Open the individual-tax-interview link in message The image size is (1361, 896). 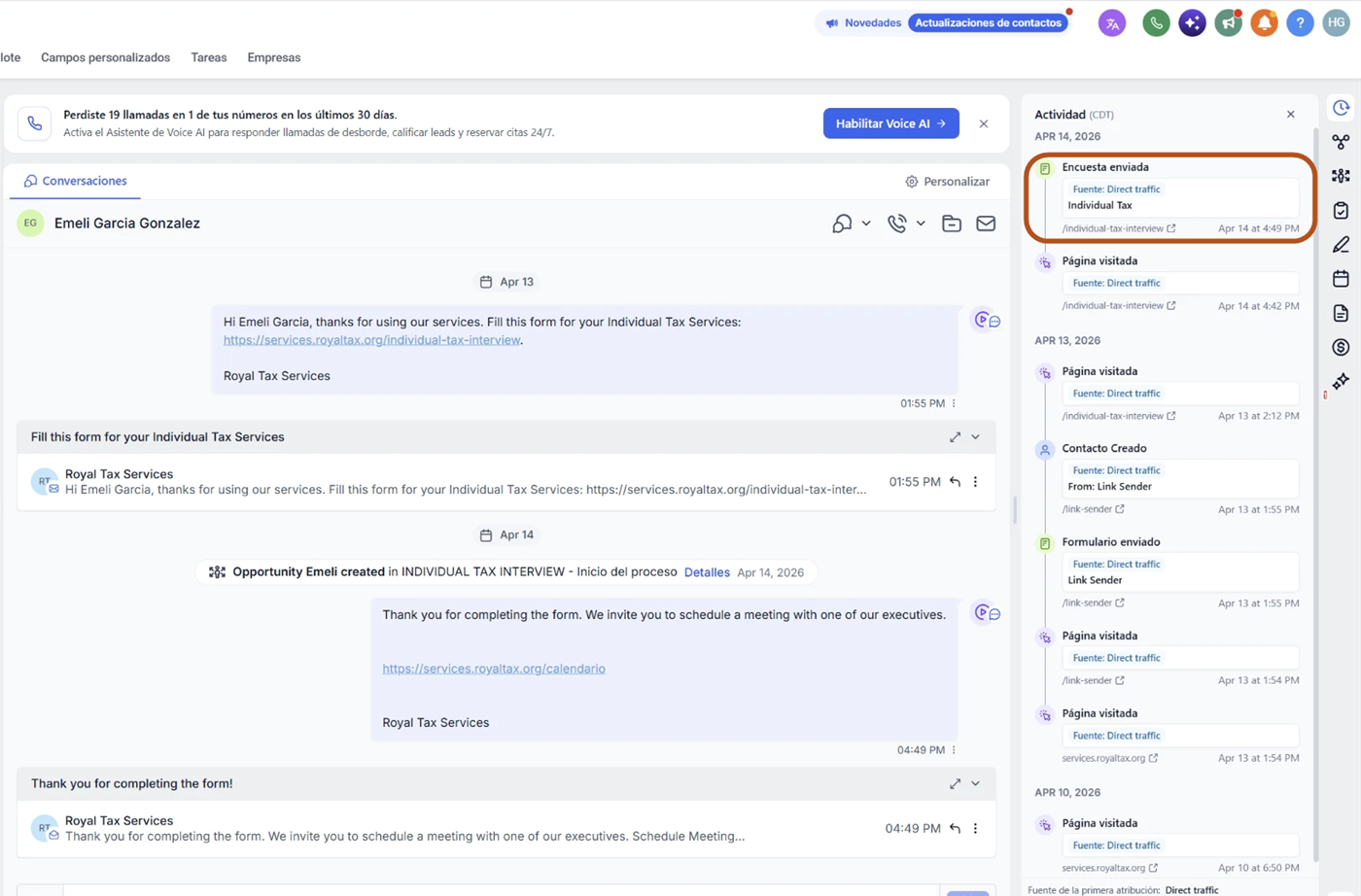(x=371, y=340)
